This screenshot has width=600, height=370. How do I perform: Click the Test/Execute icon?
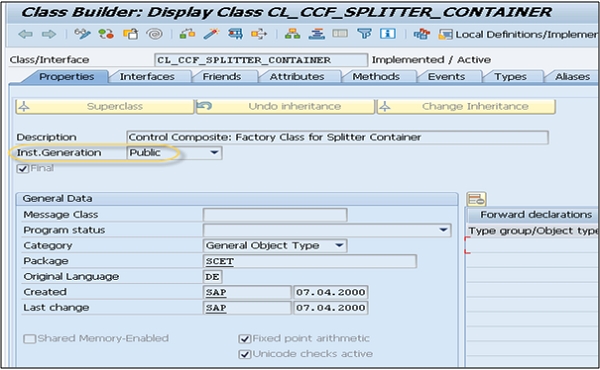(235, 34)
